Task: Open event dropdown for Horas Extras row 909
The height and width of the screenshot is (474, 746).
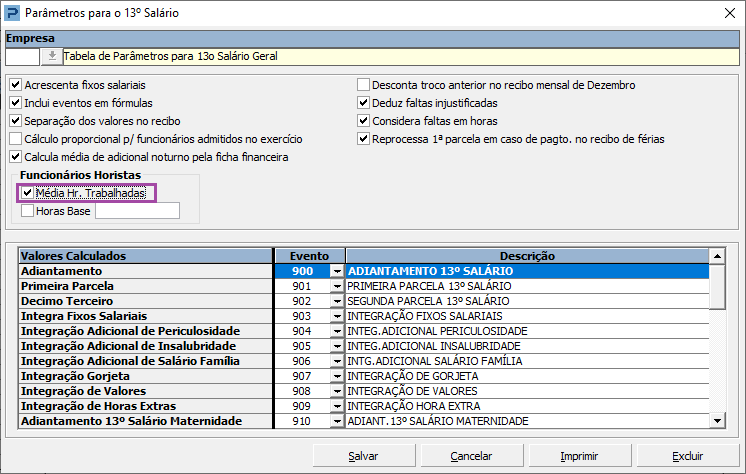Action: 337,406
